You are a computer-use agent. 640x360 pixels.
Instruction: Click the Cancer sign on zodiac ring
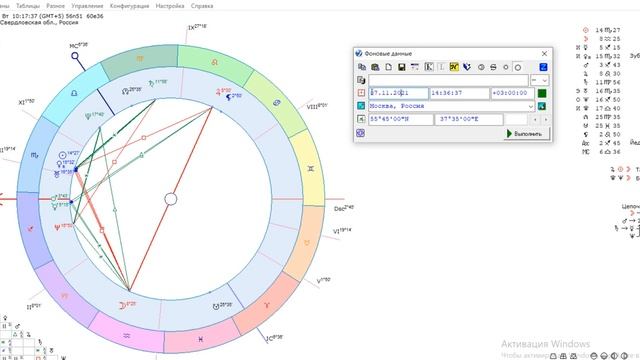277,103
